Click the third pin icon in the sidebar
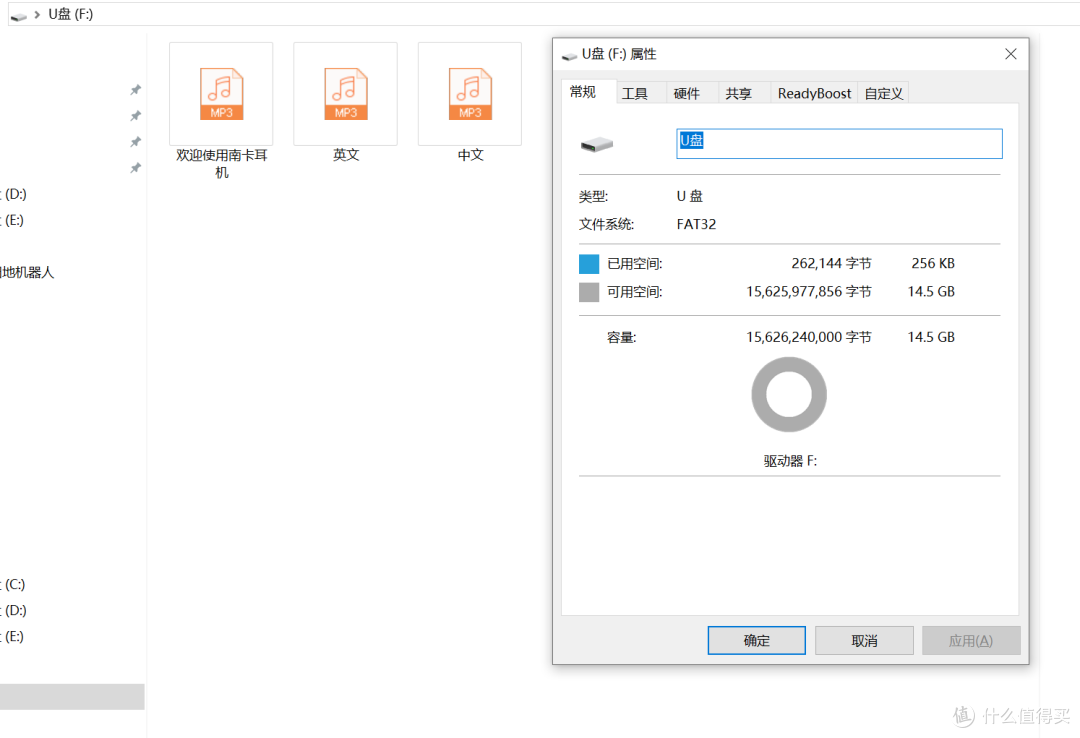Viewport: 1080px width, 738px height. coord(136,142)
